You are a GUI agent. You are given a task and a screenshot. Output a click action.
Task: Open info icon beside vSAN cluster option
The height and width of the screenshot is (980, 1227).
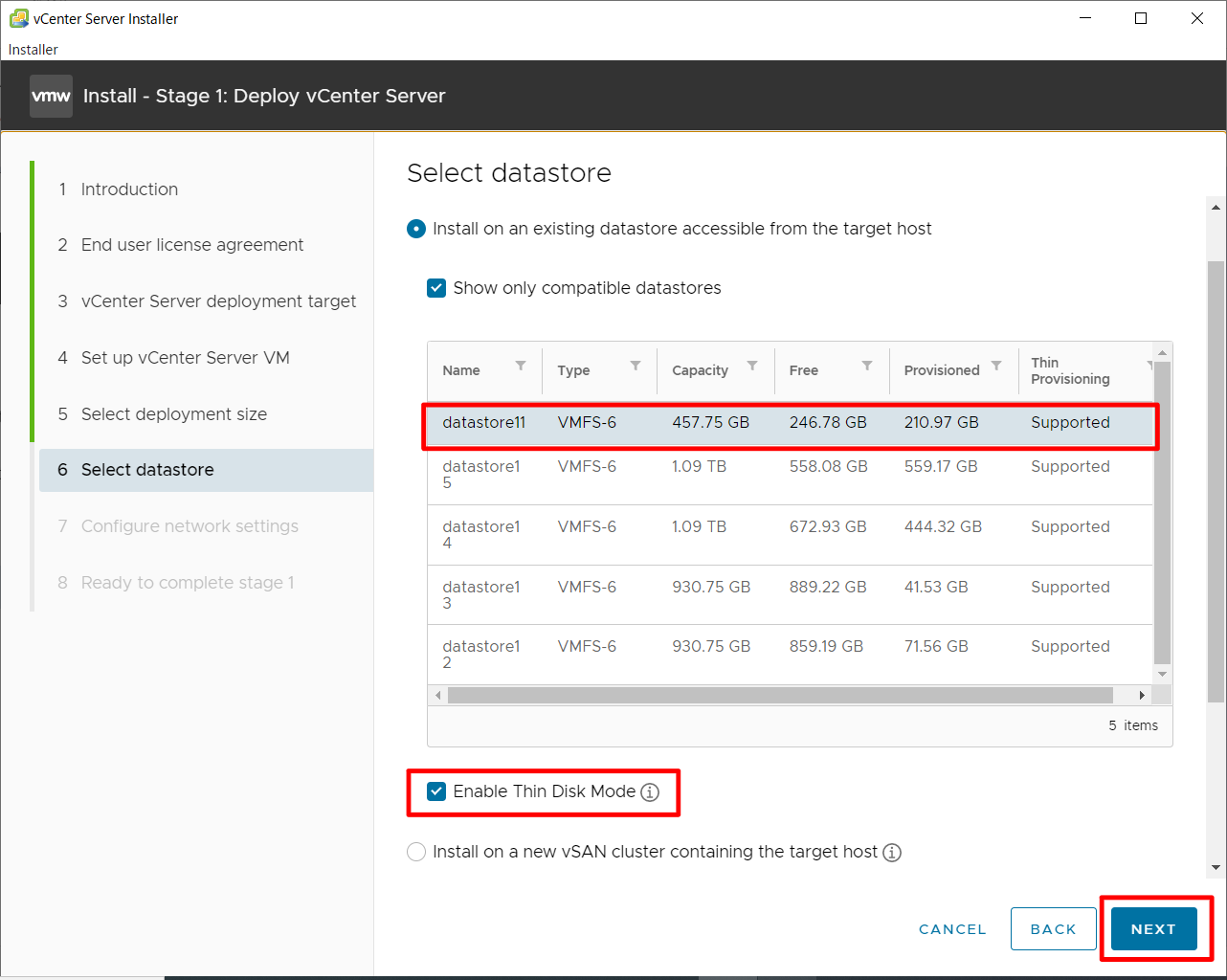[x=892, y=853]
